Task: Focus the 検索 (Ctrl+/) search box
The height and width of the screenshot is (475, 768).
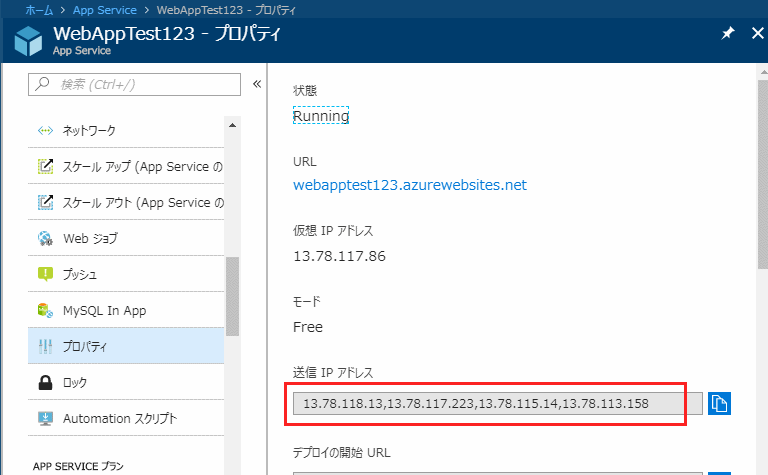Action: [134, 84]
